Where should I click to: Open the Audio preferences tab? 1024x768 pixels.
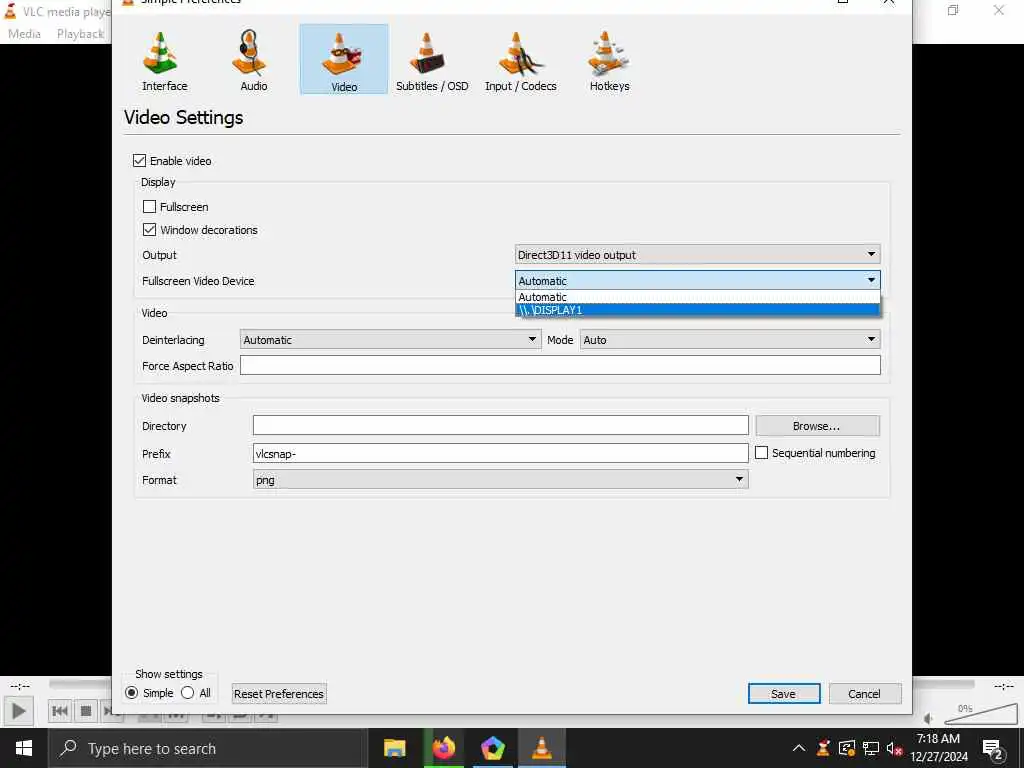253,60
